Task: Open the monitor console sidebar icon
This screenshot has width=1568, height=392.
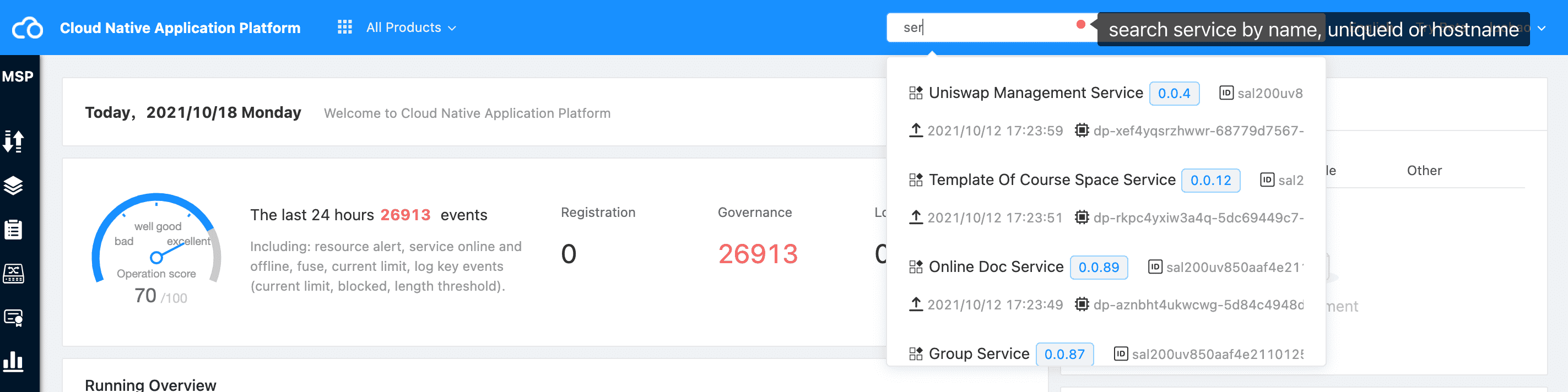Action: [x=13, y=274]
